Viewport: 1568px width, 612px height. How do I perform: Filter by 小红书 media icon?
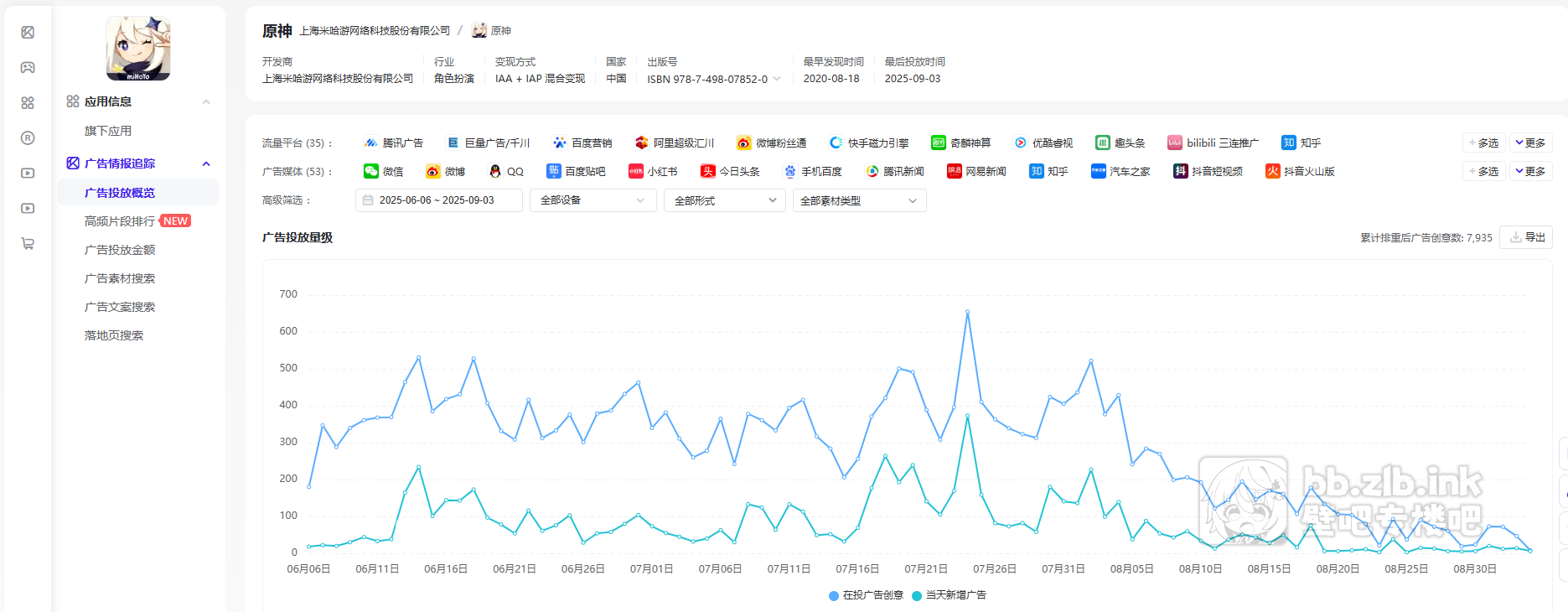[636, 171]
